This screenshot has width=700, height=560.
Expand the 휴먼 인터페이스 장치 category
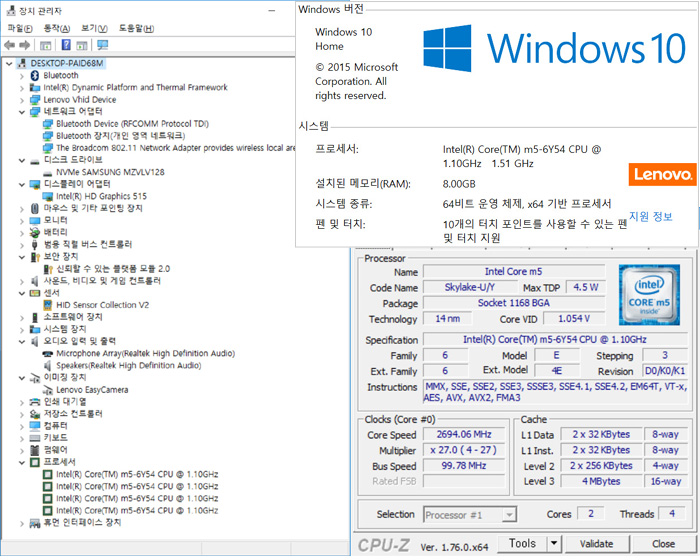point(22,523)
